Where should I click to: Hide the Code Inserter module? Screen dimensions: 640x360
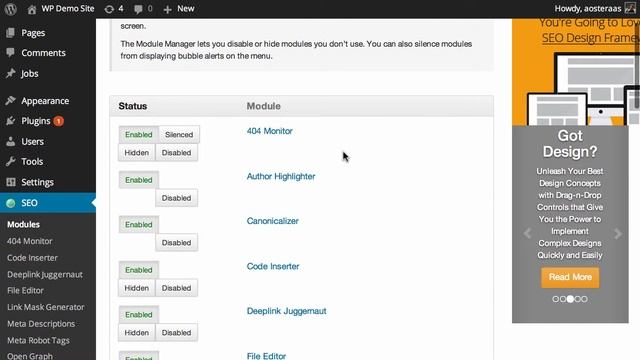tap(137, 288)
